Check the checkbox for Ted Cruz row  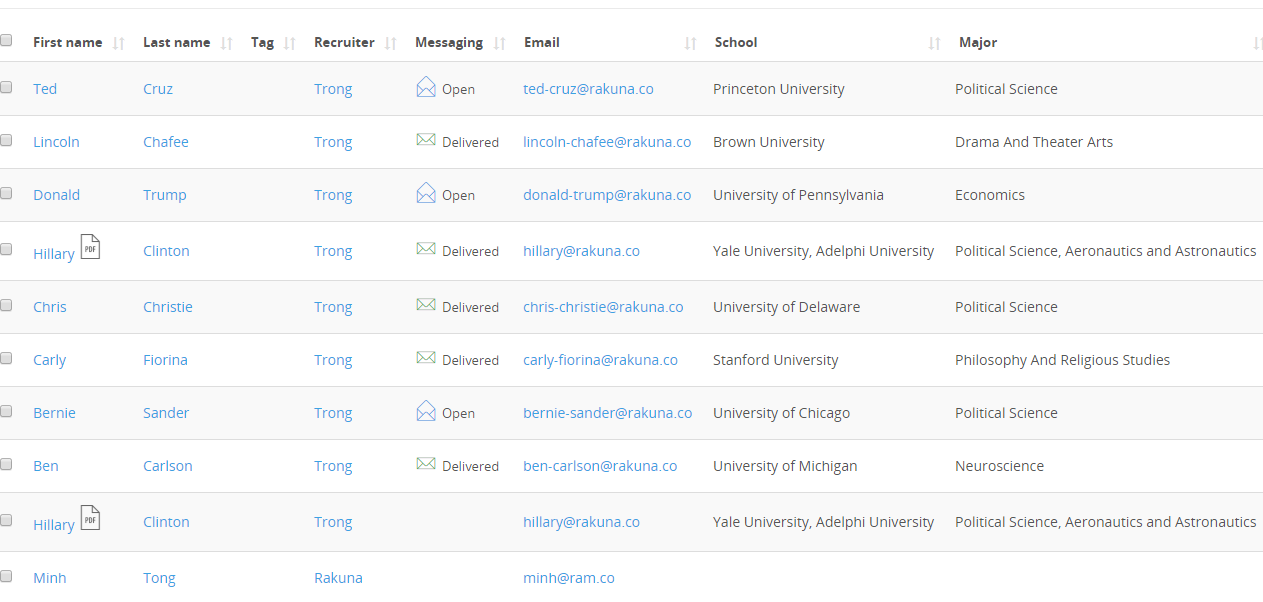(x=6, y=87)
